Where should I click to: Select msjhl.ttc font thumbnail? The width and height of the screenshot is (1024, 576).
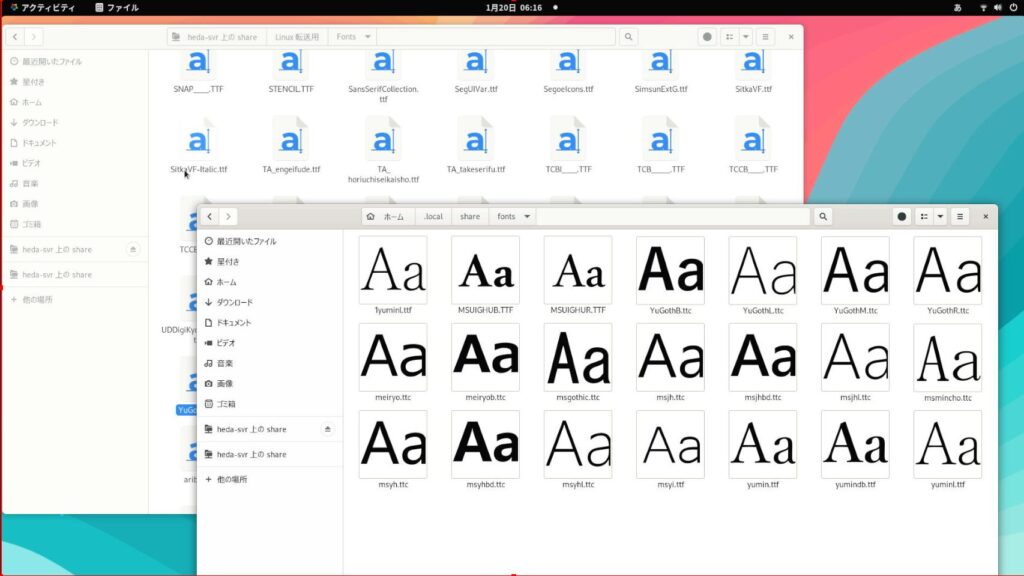pos(856,357)
